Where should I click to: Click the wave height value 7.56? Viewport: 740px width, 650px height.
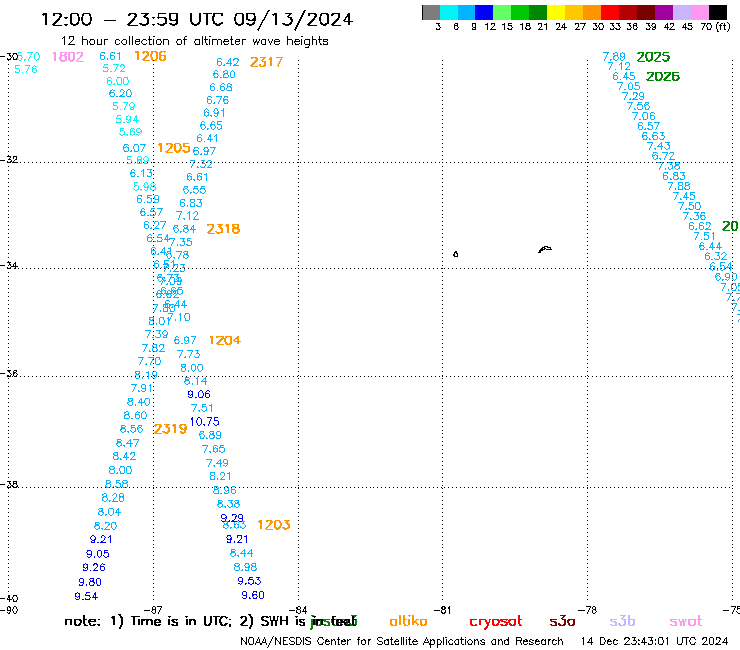point(639,106)
